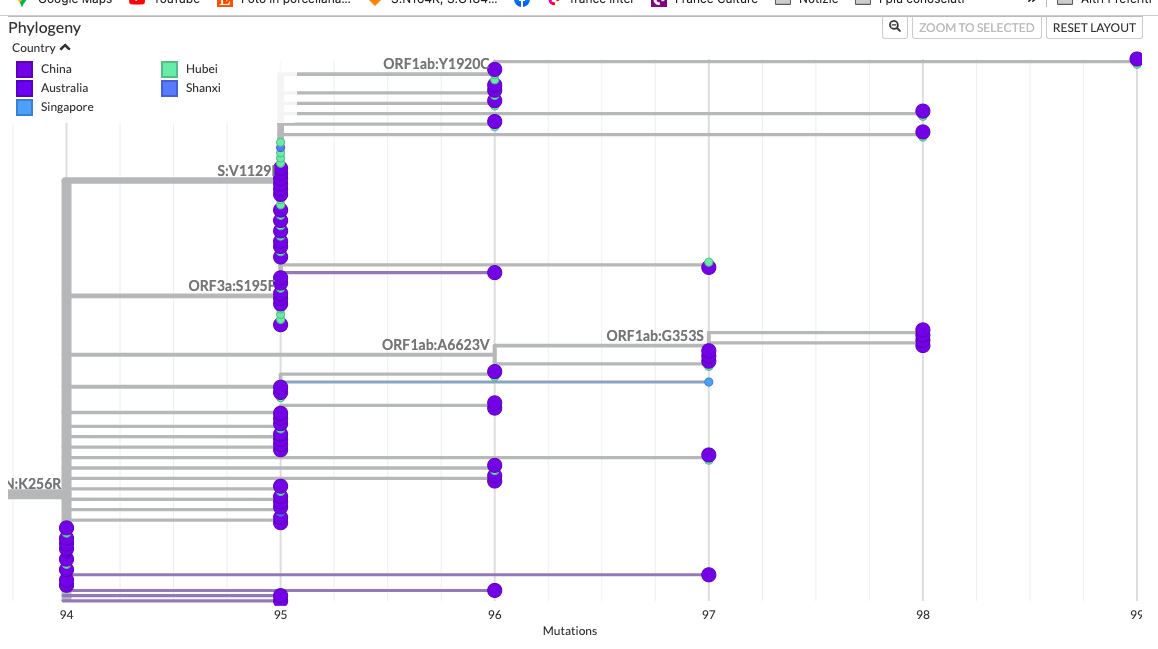Screen dimensions: 1158x649
Task: Open the bookmarks overflow chevron
Action: [x=1032, y=2]
